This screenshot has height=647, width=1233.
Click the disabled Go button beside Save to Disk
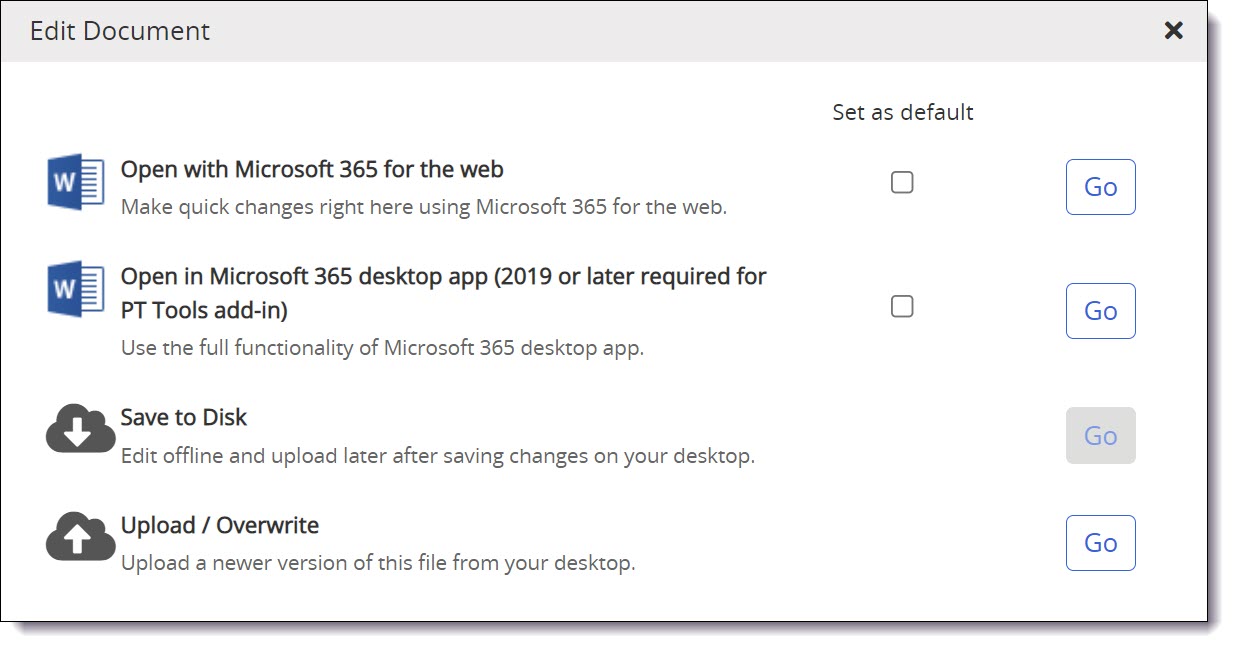pos(1100,436)
